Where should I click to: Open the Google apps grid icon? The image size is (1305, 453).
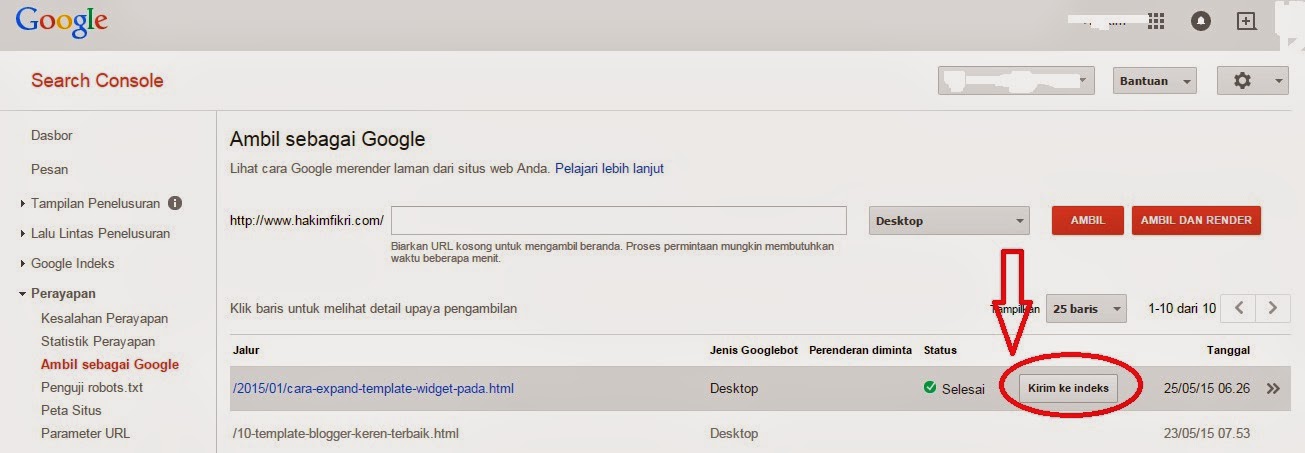point(1157,21)
